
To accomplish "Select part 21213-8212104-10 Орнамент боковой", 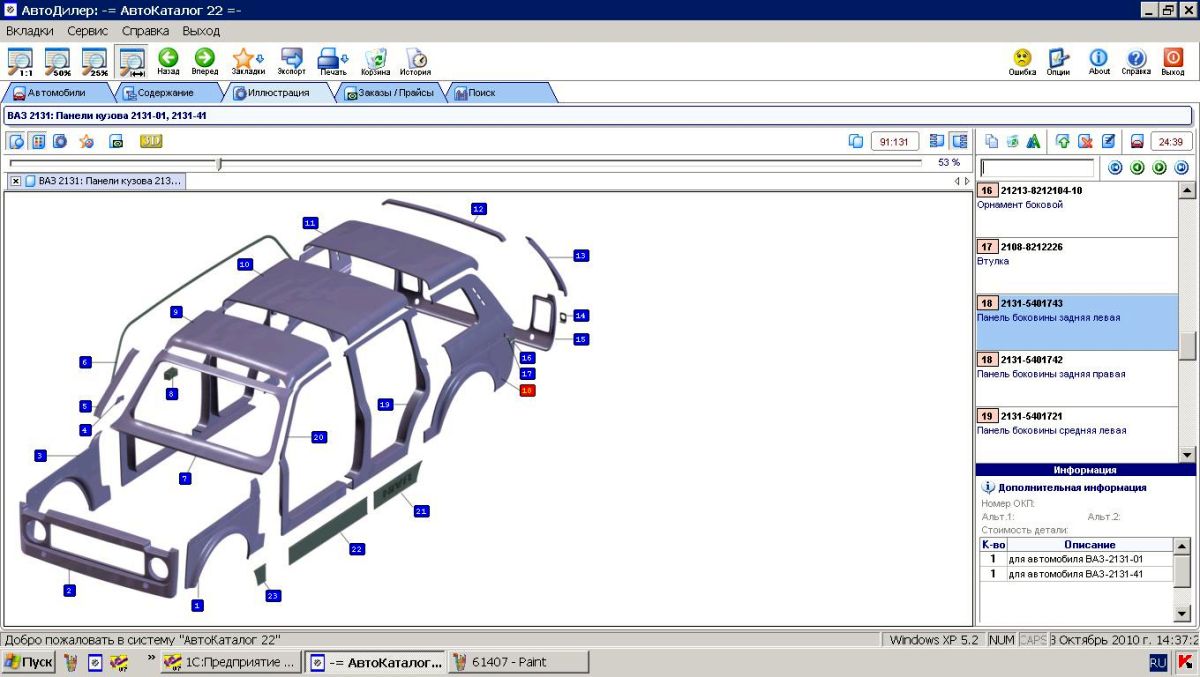I will (1076, 209).
